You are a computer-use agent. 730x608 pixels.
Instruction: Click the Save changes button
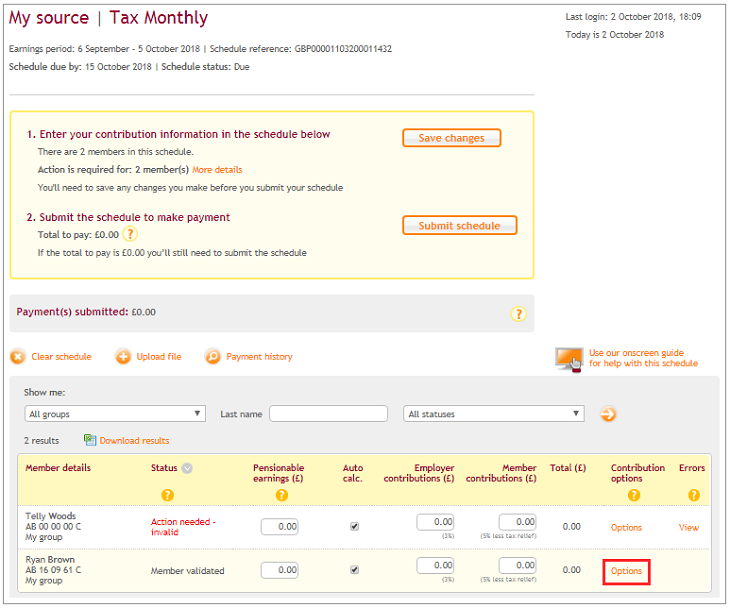click(x=451, y=138)
